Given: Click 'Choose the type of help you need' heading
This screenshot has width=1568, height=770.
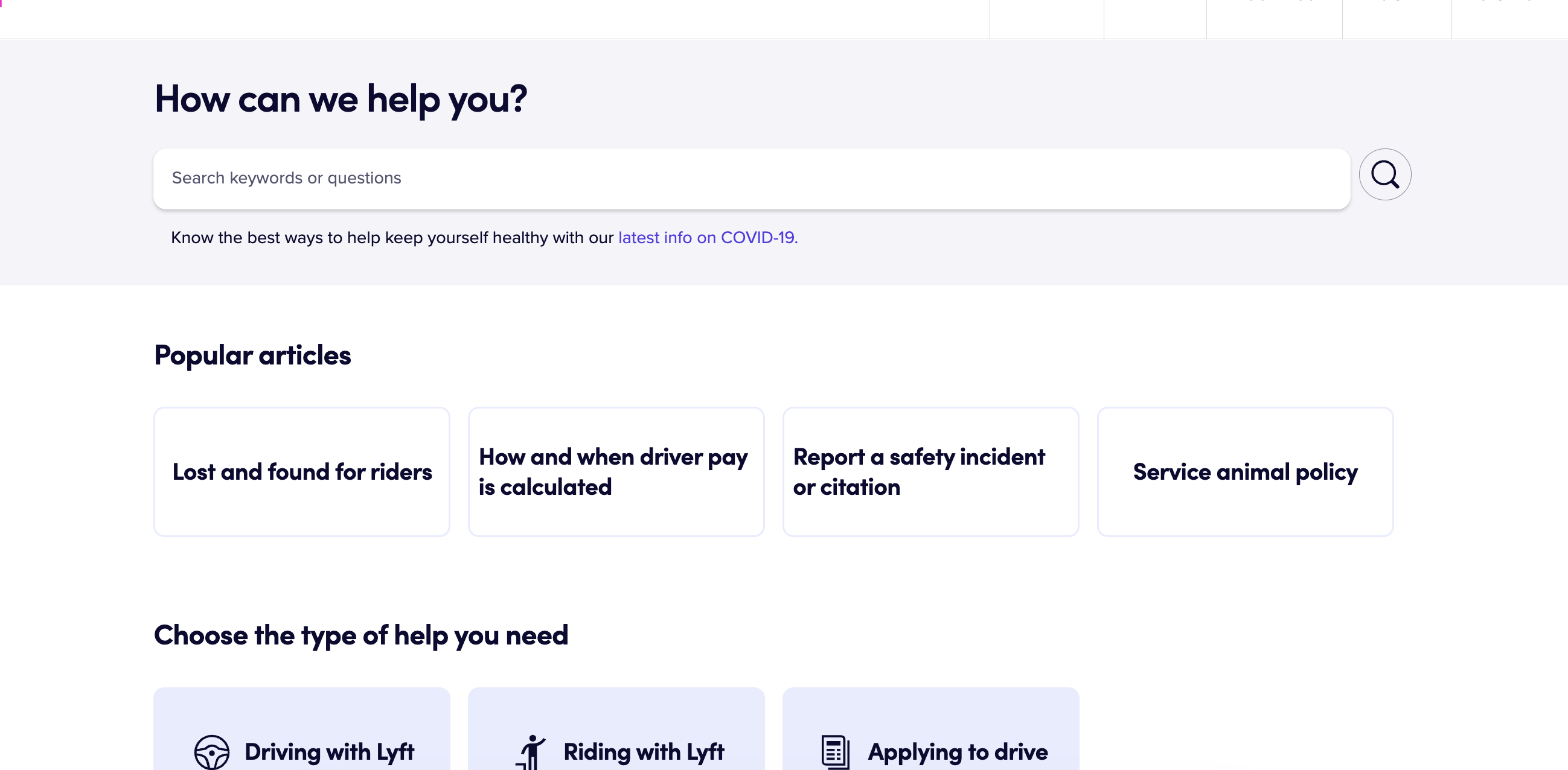Looking at the screenshot, I should 361,635.
